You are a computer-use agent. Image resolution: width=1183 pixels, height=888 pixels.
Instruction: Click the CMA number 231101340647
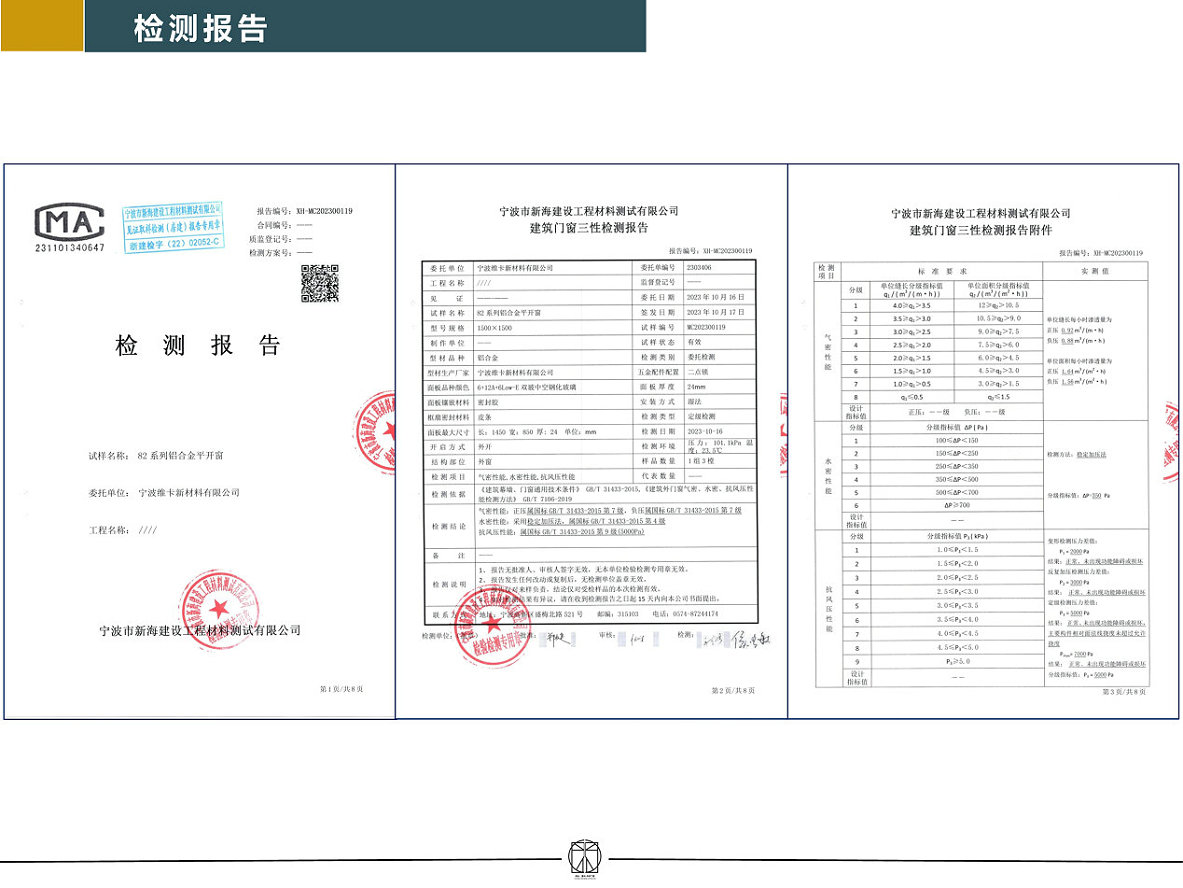[x=69, y=247]
